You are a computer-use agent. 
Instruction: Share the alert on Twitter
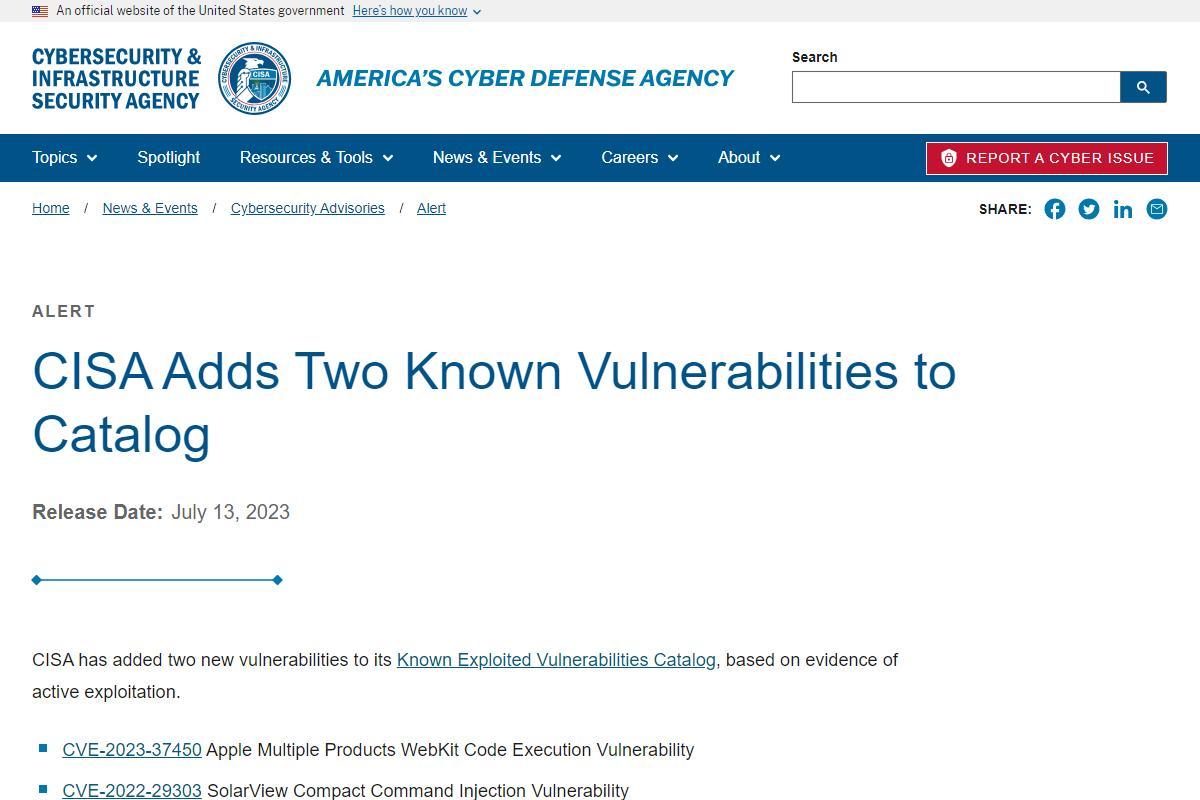coord(1088,209)
